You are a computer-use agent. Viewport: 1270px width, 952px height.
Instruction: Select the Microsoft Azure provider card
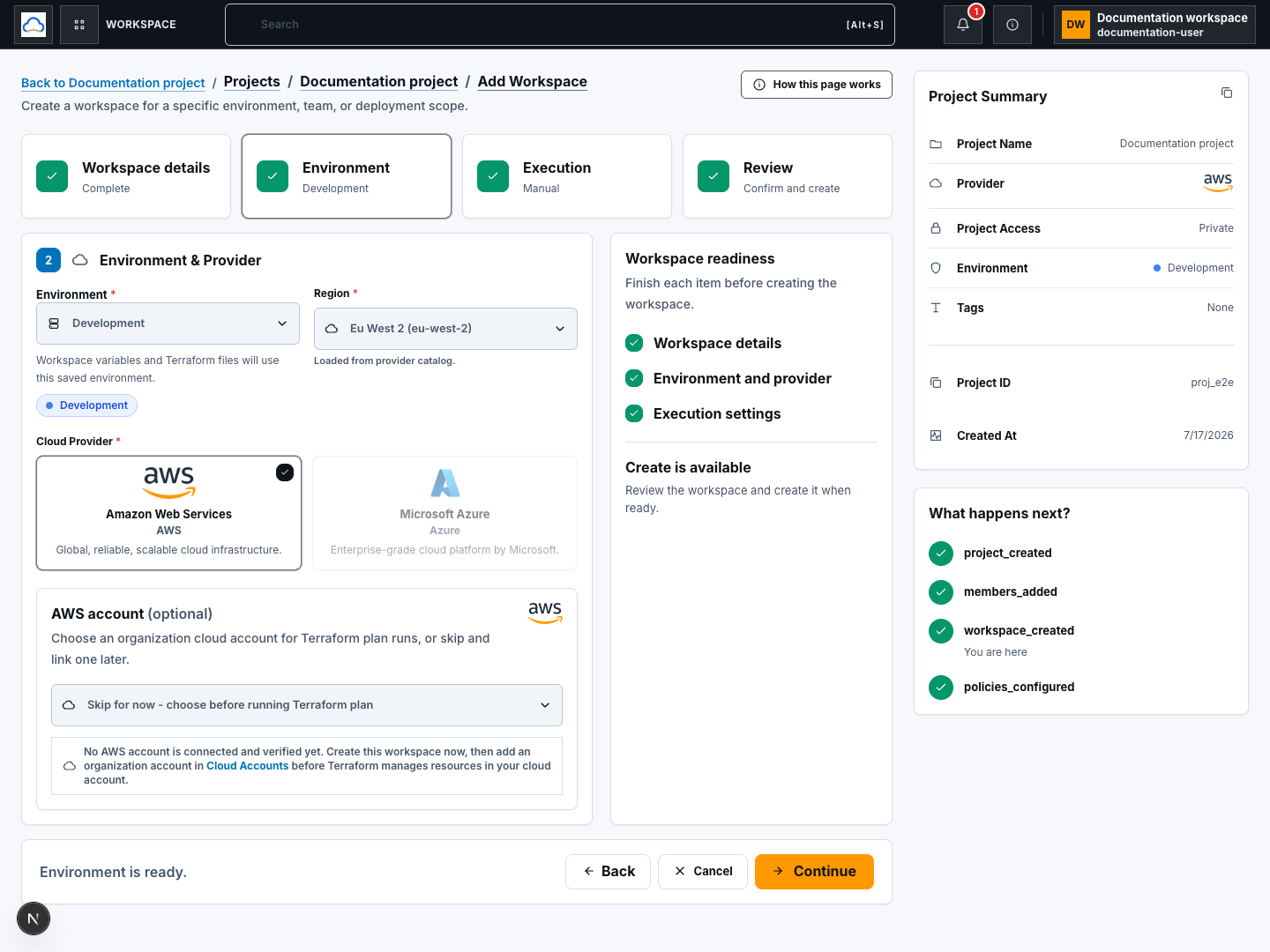pos(445,513)
